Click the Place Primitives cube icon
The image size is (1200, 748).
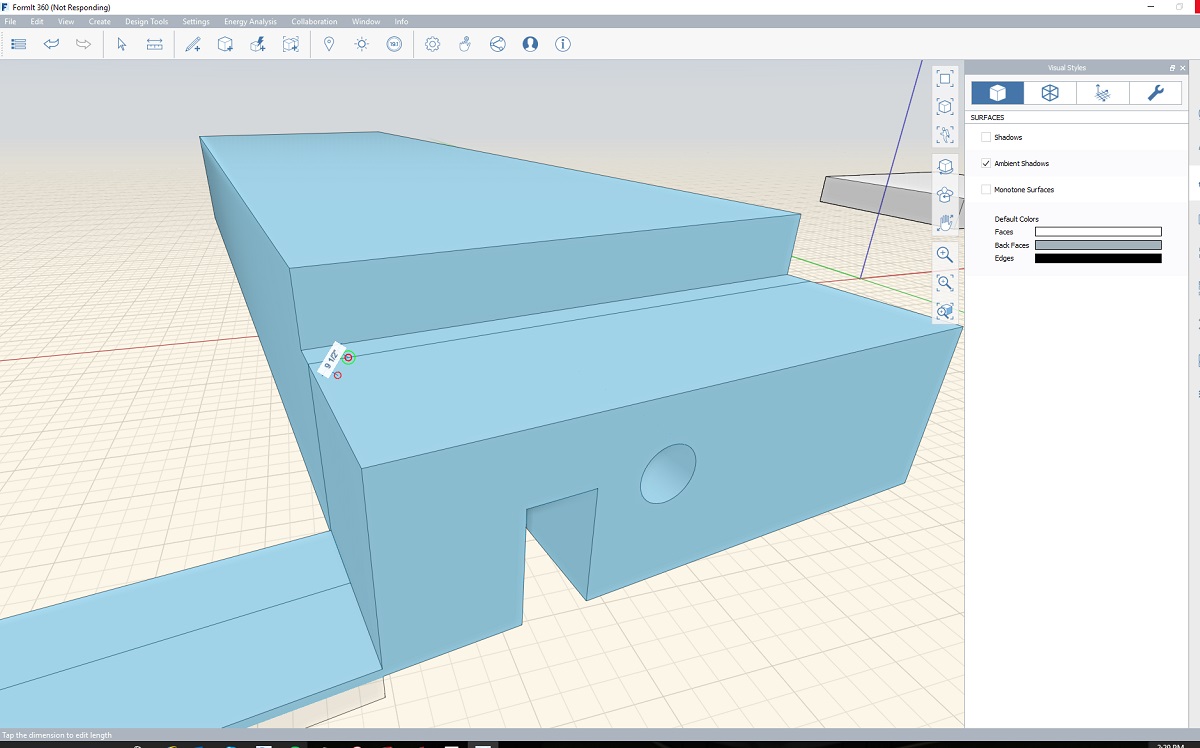(225, 44)
